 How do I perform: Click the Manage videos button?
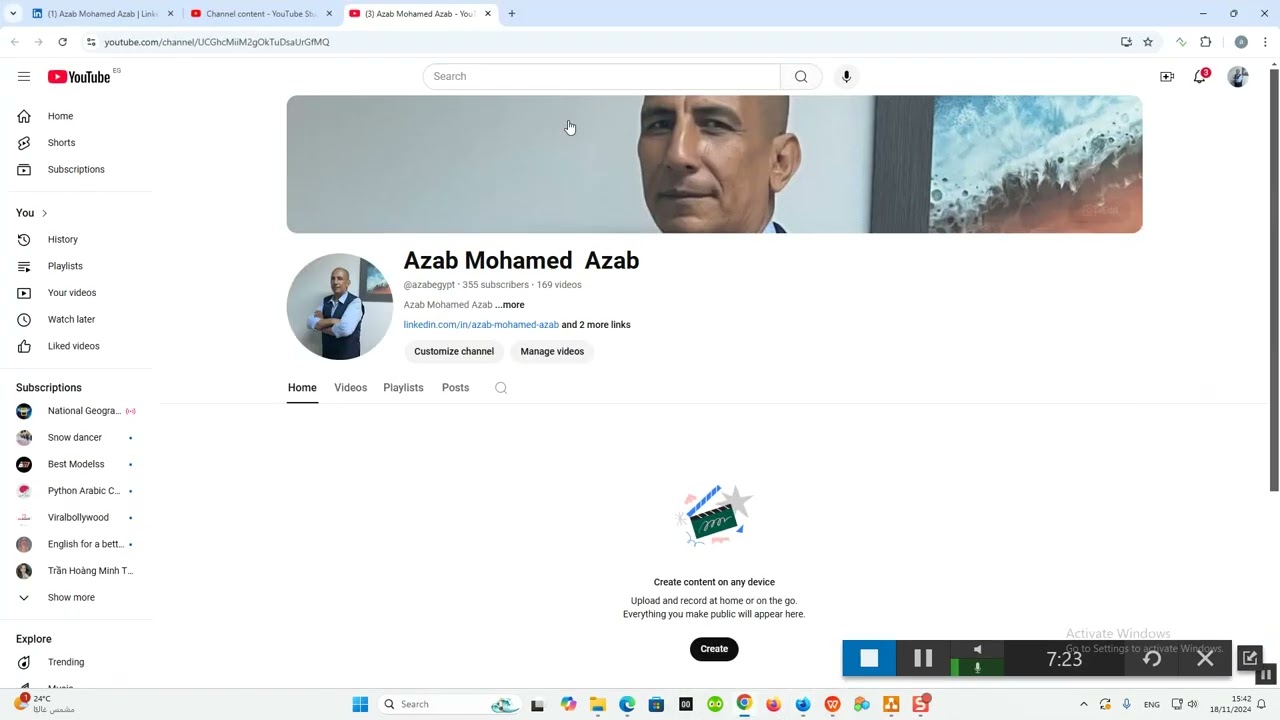pyautogui.click(x=552, y=351)
